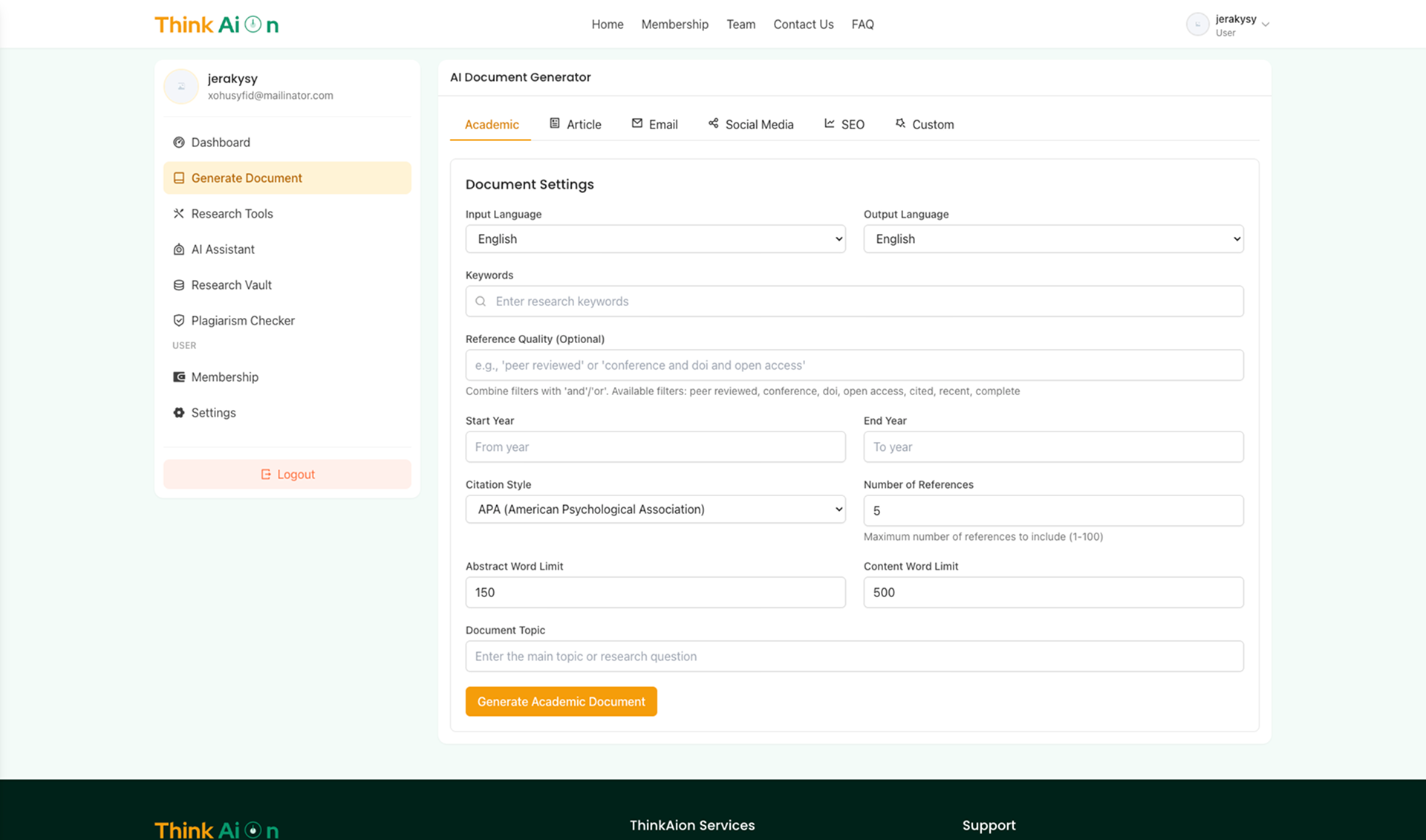Switch to the Social Media tab
This screenshot has width=1426, height=840.
(750, 124)
